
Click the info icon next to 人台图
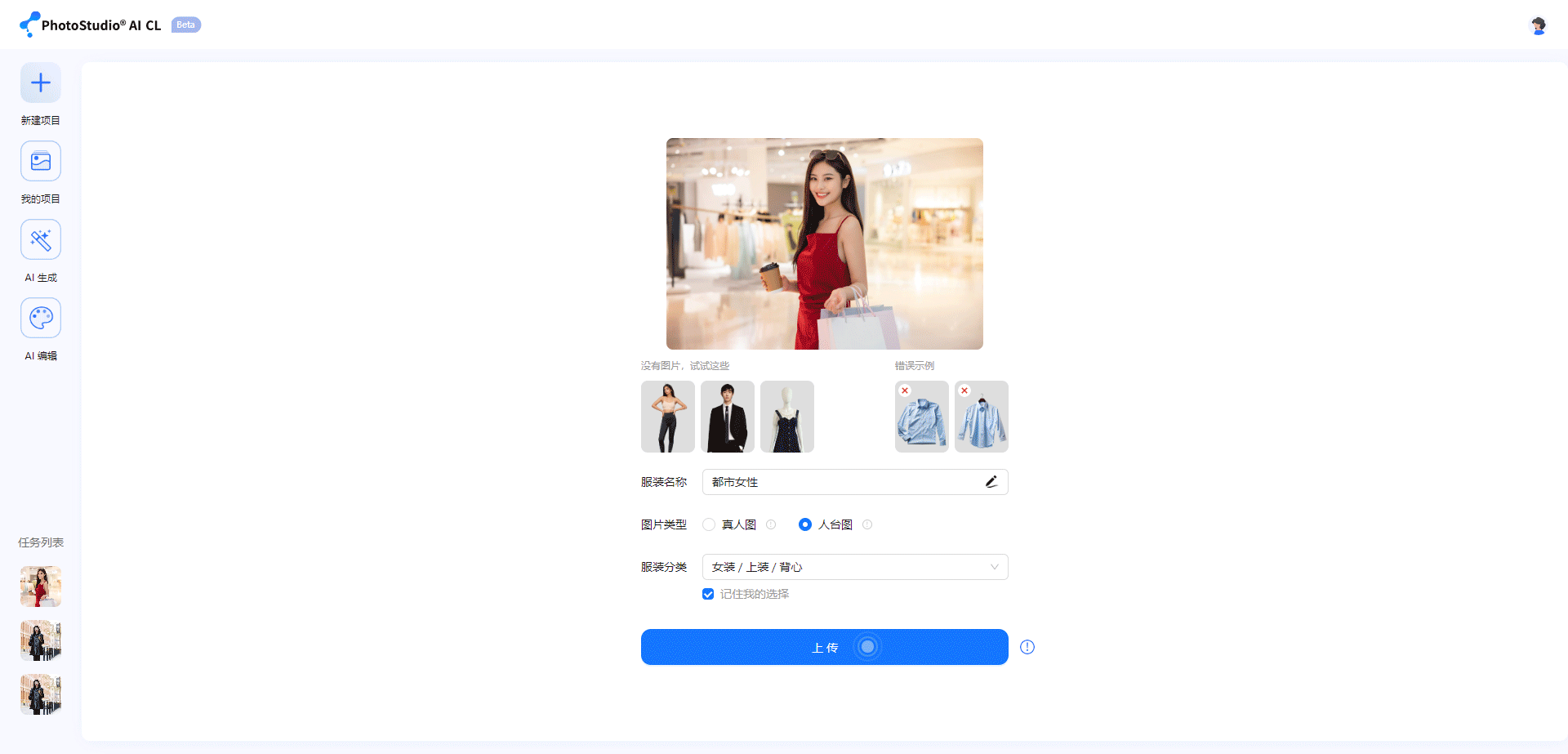[x=867, y=524]
